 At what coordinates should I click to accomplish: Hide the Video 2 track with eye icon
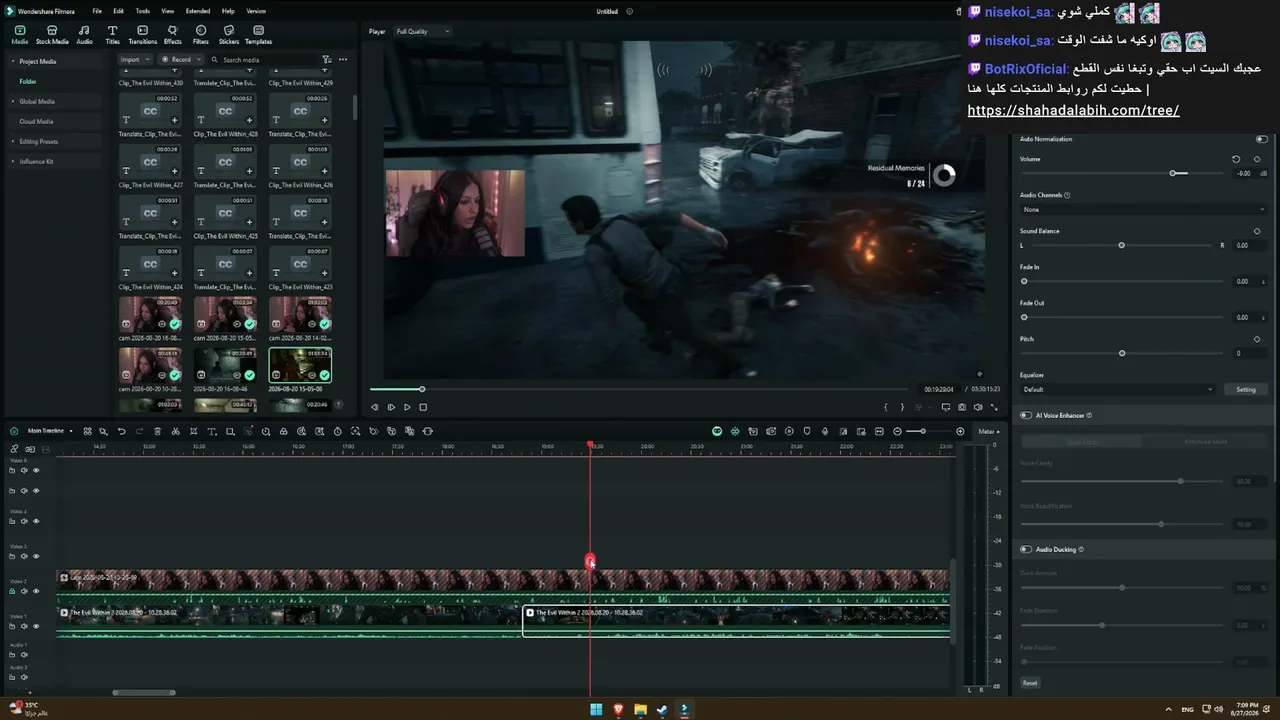pyautogui.click(x=36, y=591)
